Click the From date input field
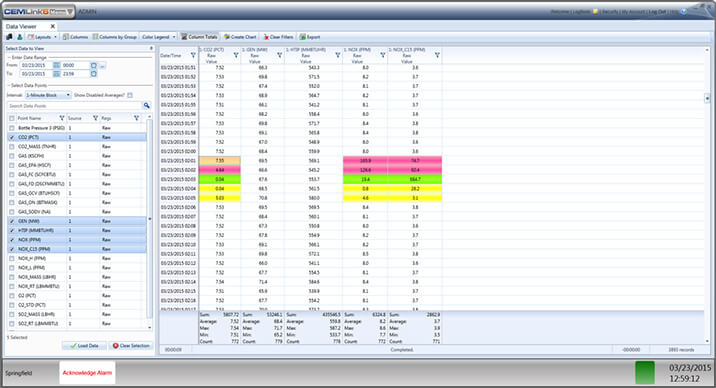The image size is (716, 388). [x=36, y=65]
